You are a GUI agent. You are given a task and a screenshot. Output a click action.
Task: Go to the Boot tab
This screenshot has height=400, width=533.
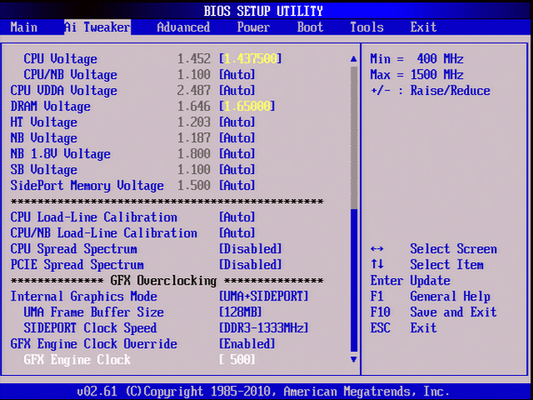pos(310,27)
